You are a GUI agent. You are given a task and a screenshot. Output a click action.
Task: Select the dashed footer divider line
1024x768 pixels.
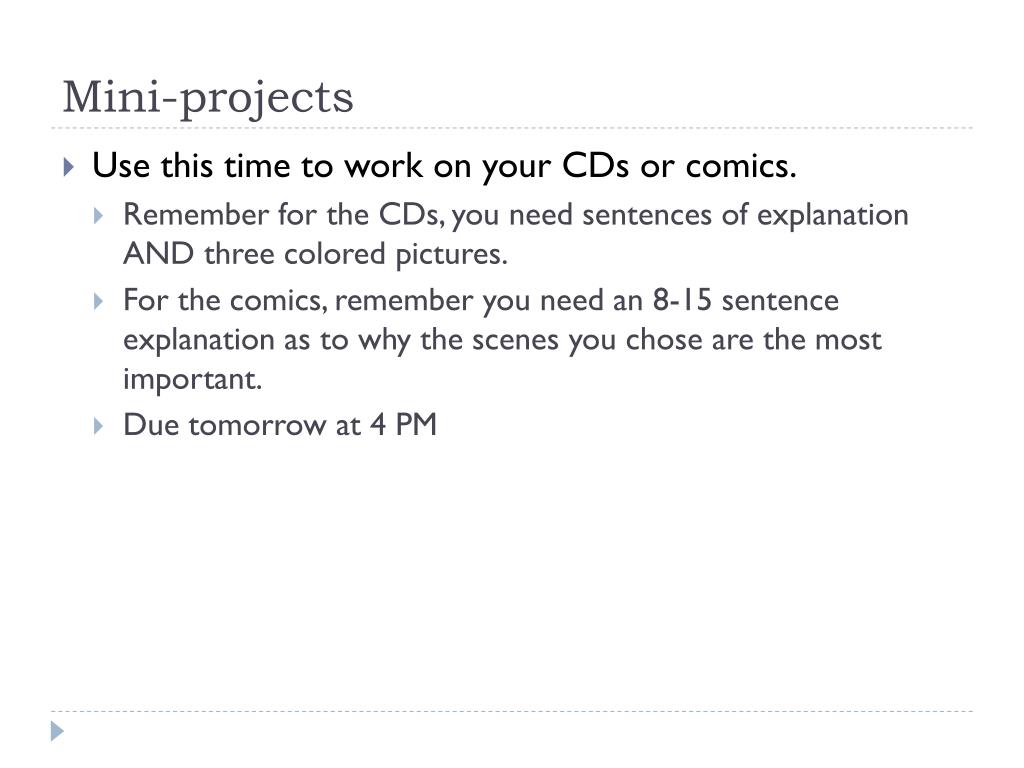512,711
